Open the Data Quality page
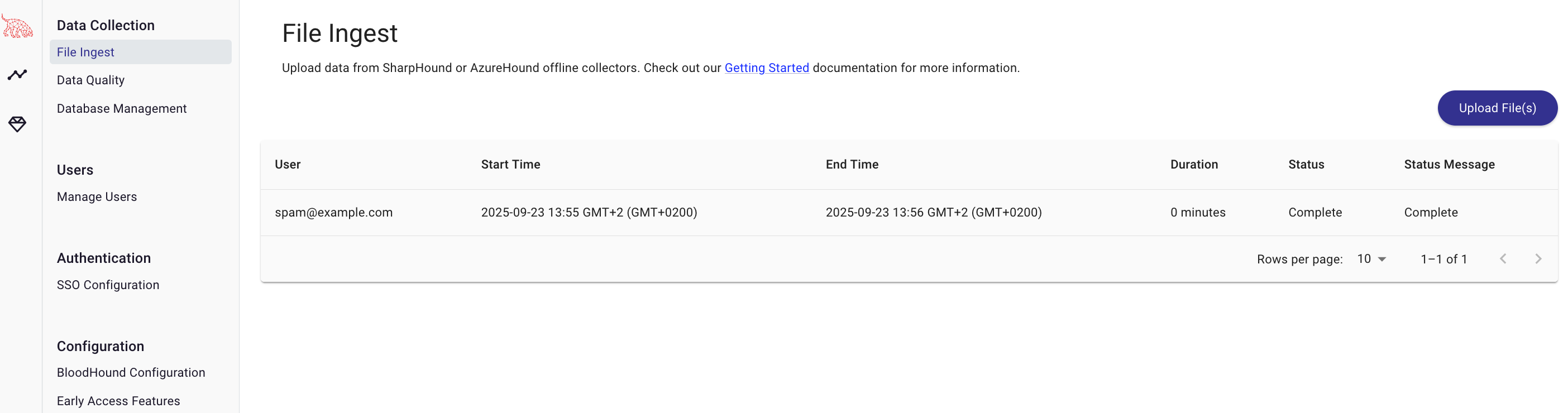Screen dimensions: 1568x413 pos(90,80)
